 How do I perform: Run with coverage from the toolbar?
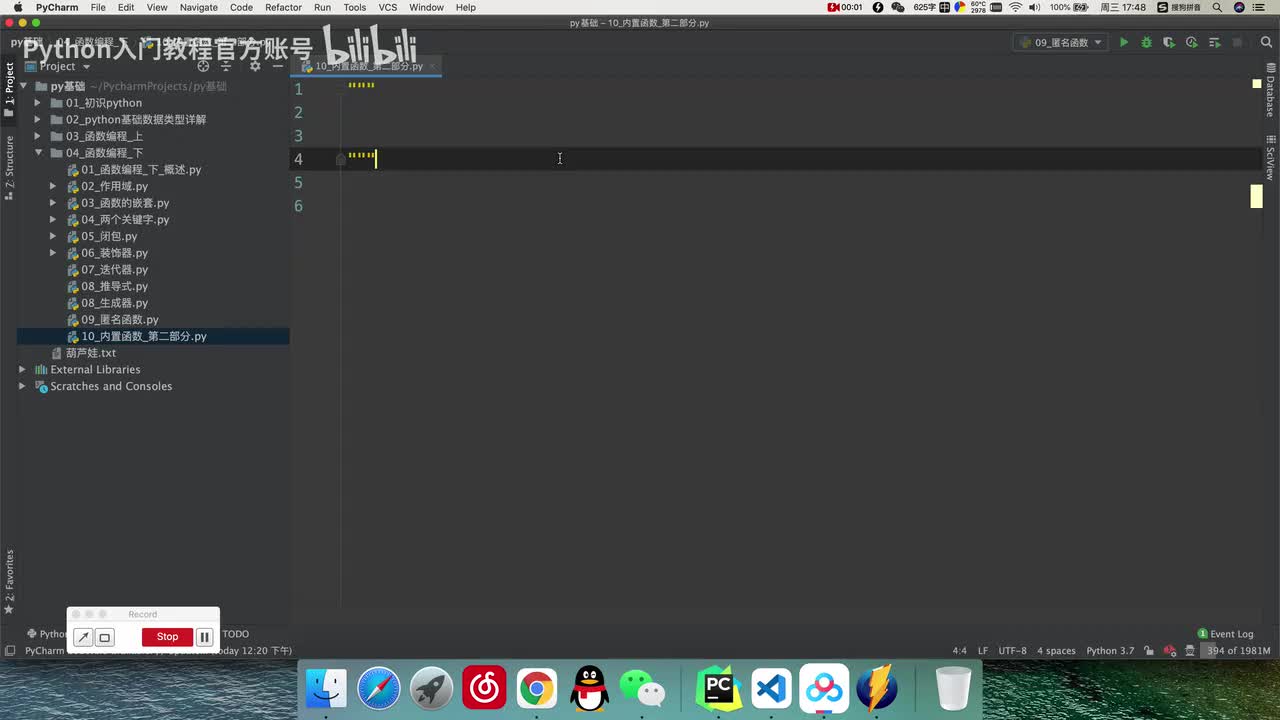coord(1169,43)
